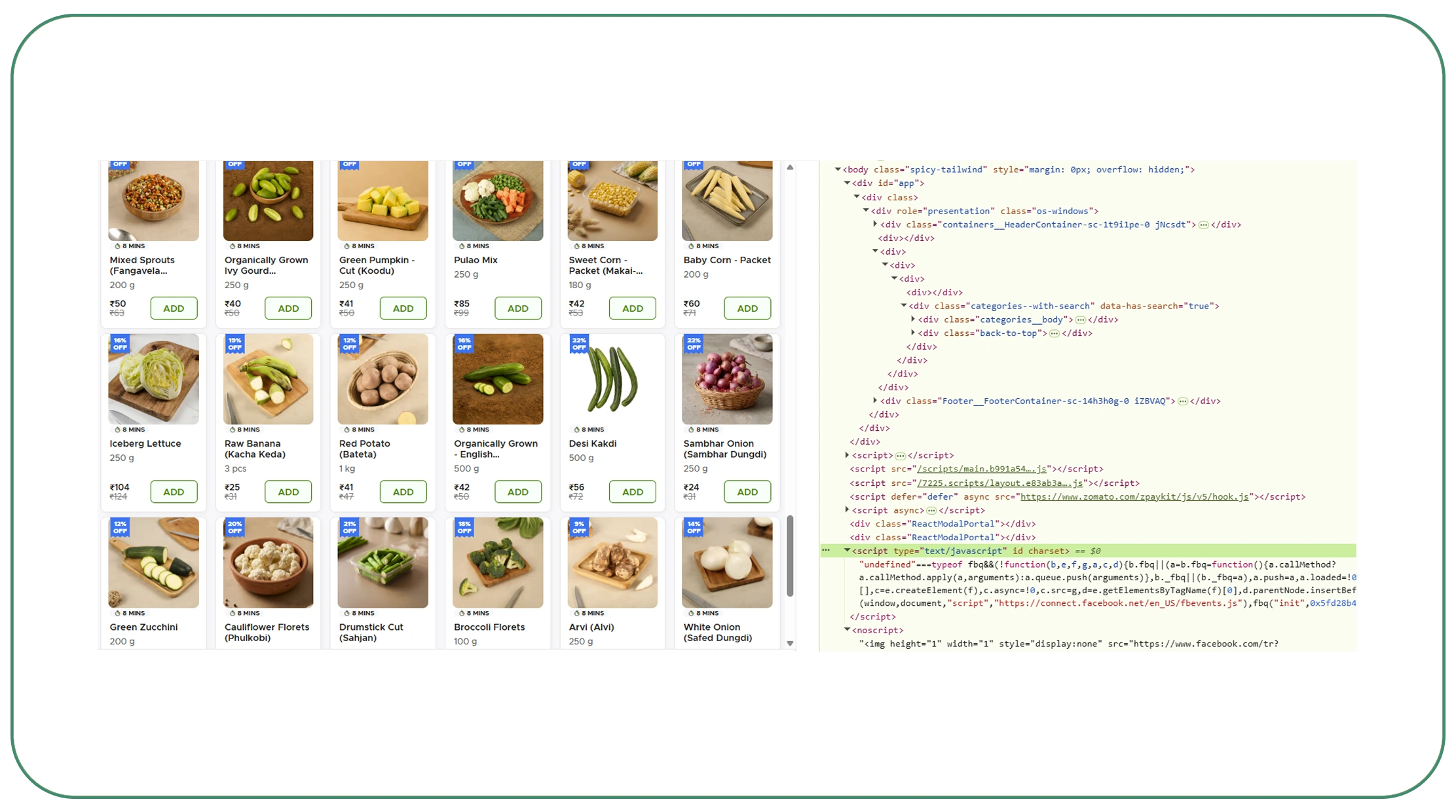Open Cauliflower Florets product image

pyautogui.click(x=268, y=563)
